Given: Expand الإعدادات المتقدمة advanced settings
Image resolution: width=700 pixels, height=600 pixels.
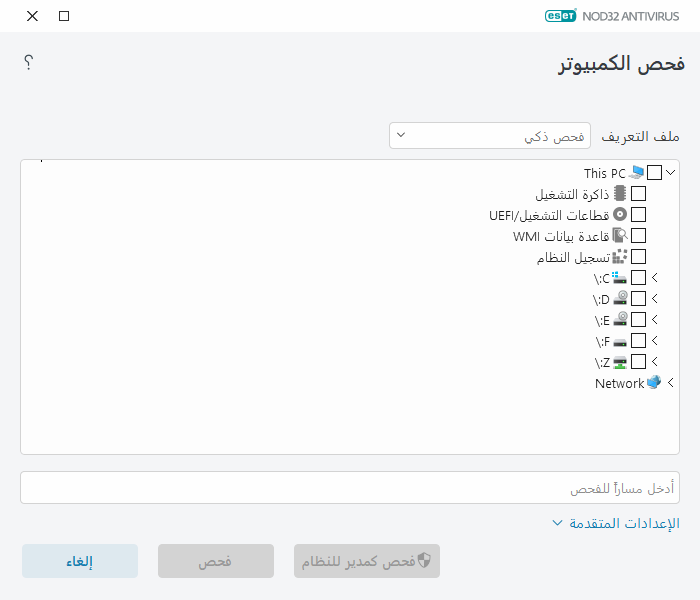Looking at the screenshot, I should [616, 523].
